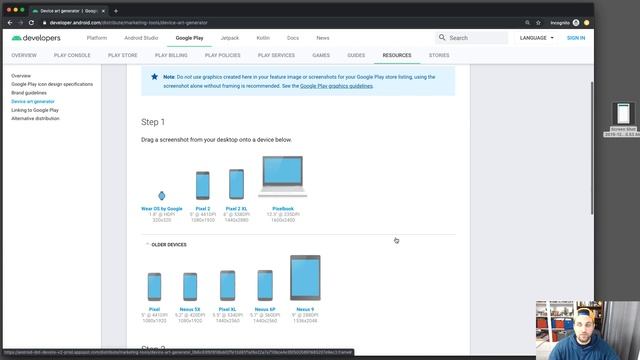Switch to the Play Billing tab
Screen dimensions: 640x360
pyautogui.click(x=171, y=55)
